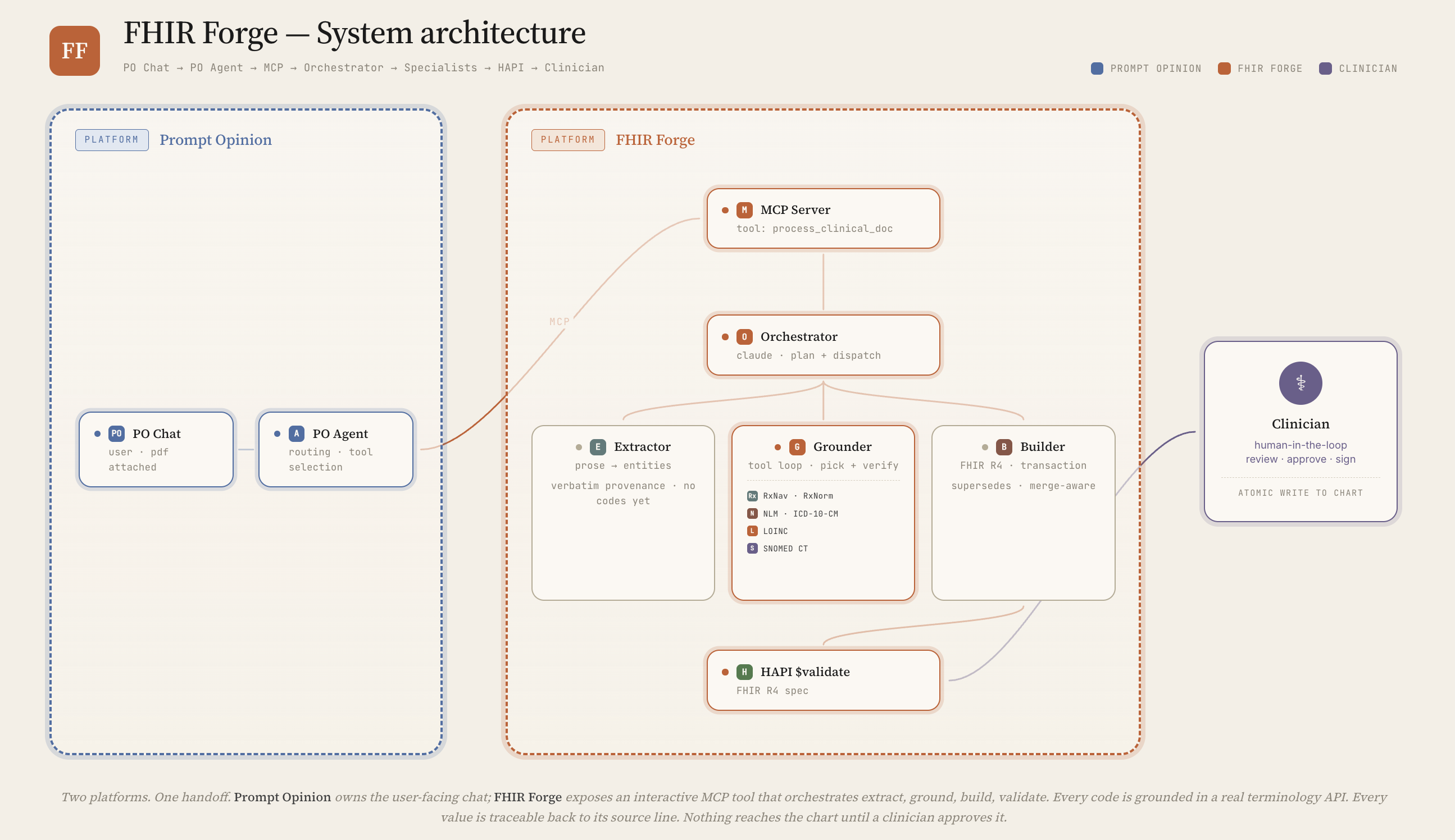Click the 'review · approve · sign' text
The width and height of the screenshot is (1455, 840).
click(1301, 460)
